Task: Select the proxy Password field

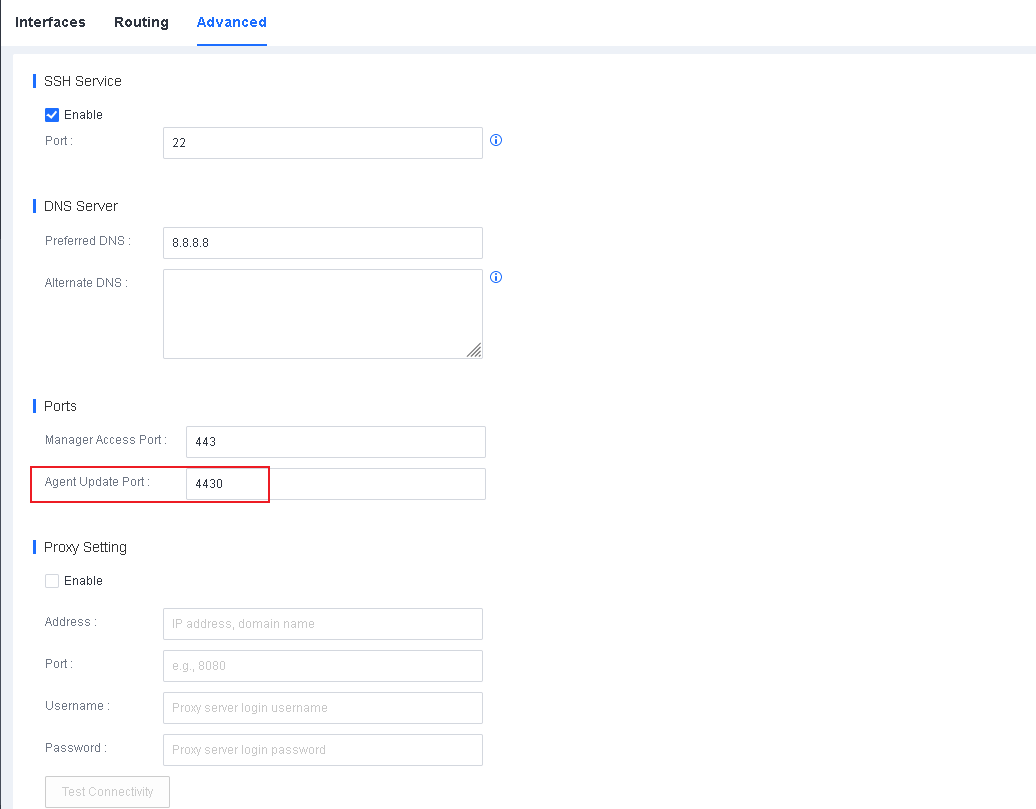Action: pos(322,750)
